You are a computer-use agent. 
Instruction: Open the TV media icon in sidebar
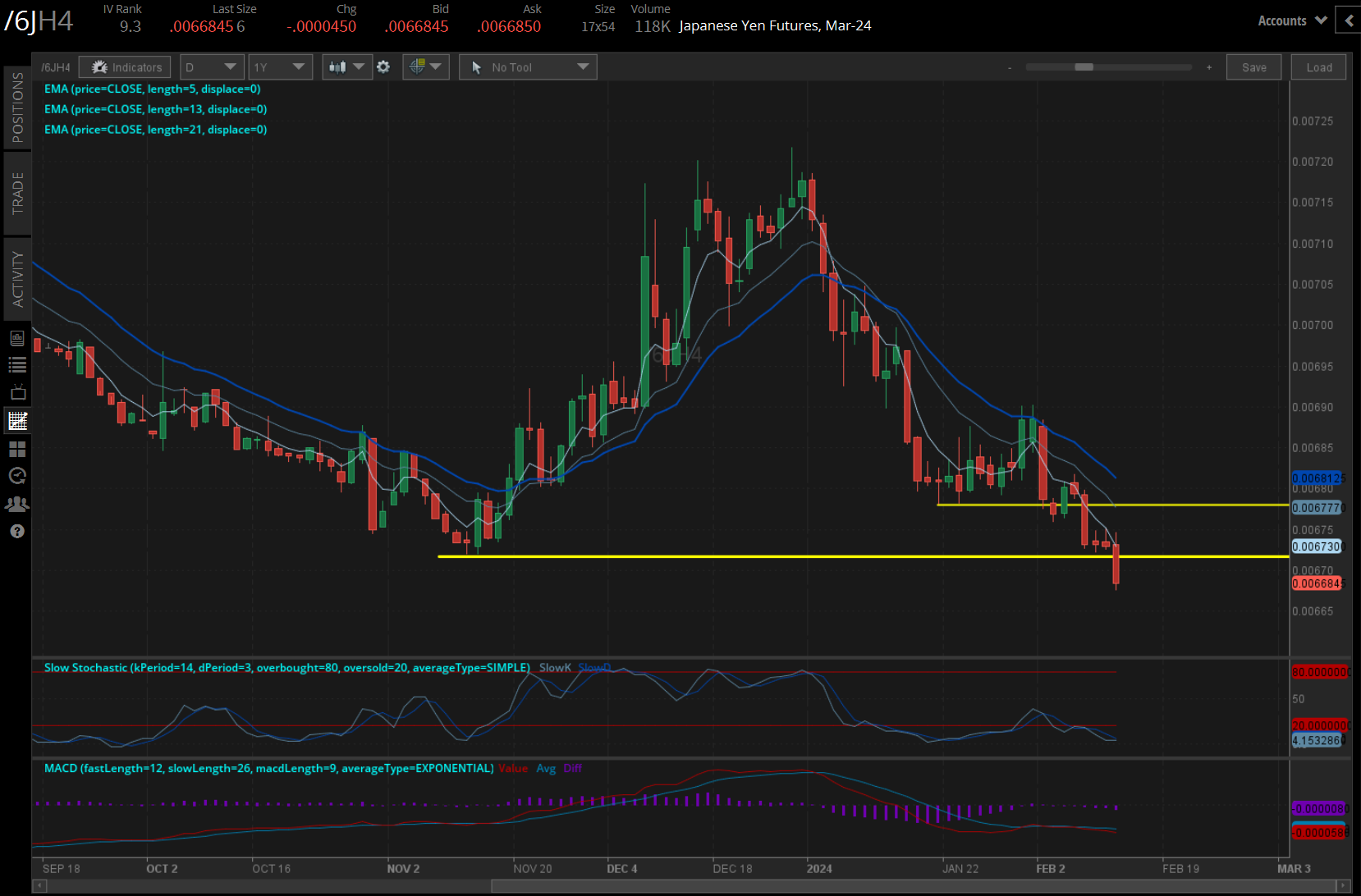tap(17, 392)
